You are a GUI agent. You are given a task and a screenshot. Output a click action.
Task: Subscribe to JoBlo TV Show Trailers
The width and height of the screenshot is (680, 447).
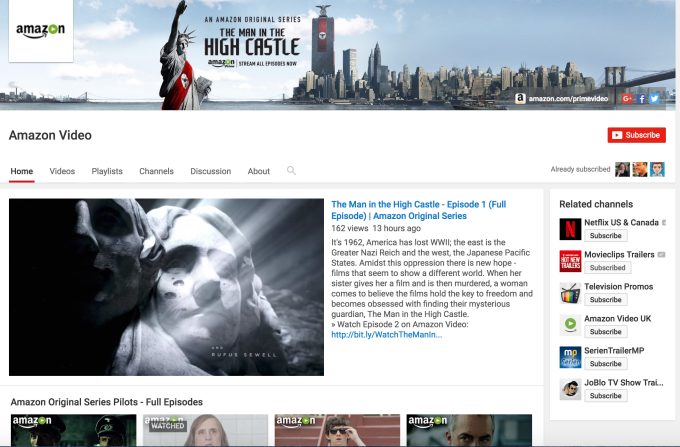tap(605, 396)
